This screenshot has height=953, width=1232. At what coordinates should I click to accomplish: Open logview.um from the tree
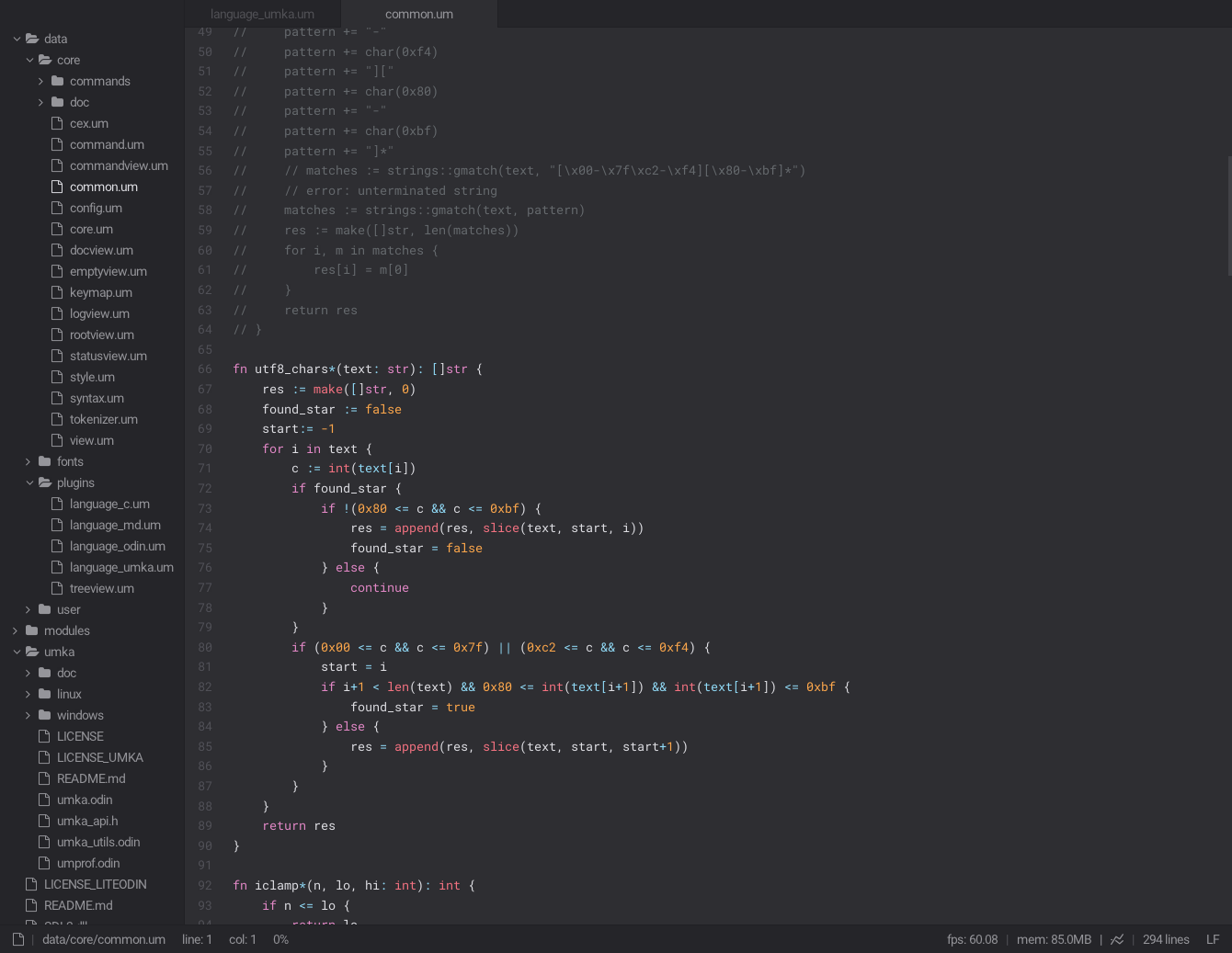point(99,313)
